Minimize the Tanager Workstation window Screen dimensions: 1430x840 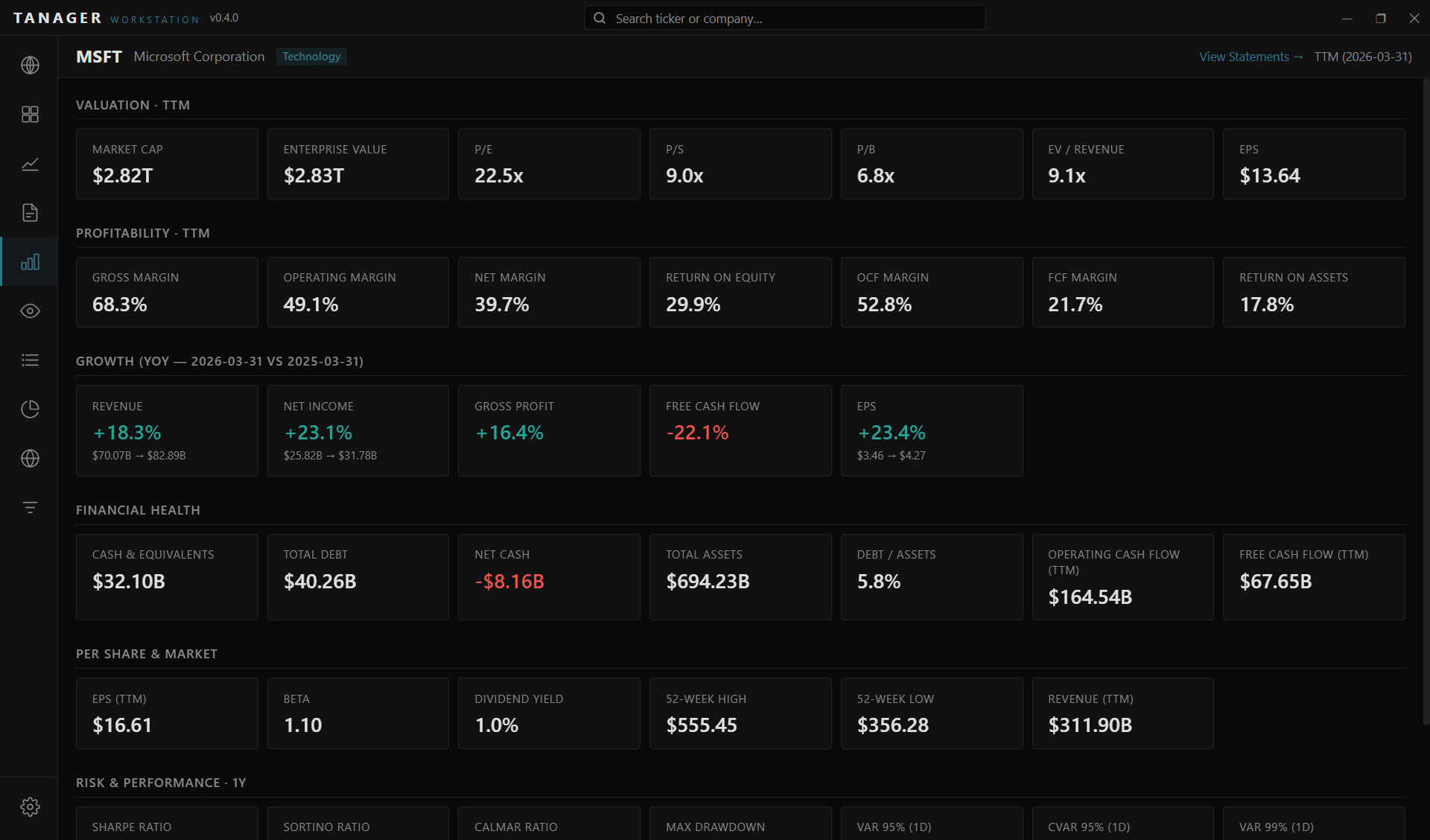point(1347,18)
